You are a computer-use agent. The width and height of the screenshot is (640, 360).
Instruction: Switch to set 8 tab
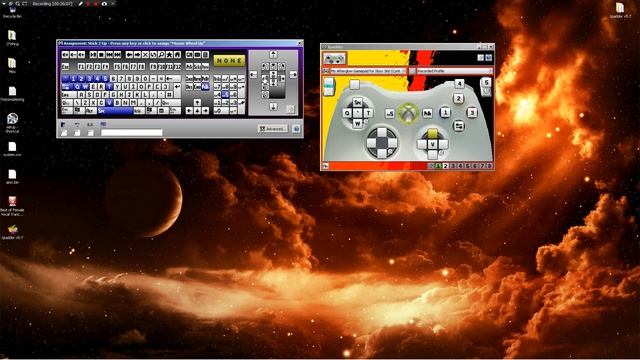(489, 166)
